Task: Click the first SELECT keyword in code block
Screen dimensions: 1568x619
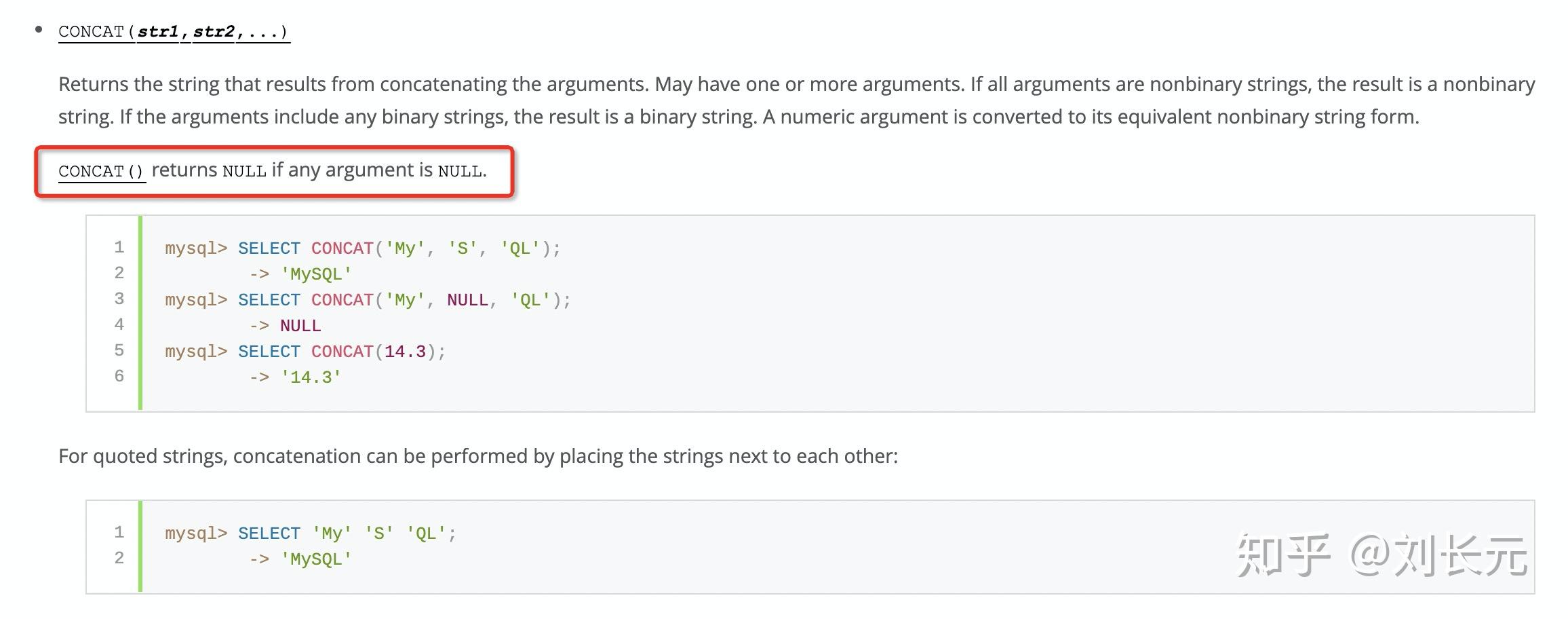Action: click(269, 248)
